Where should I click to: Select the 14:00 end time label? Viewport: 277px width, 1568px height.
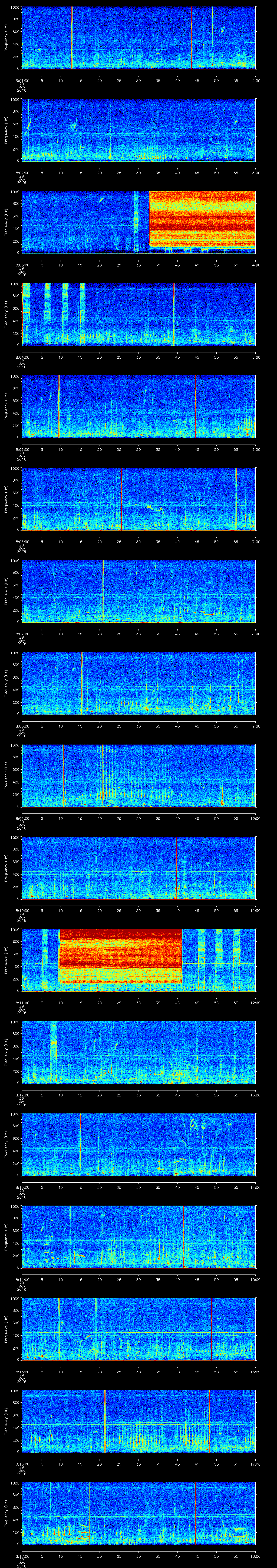coord(256,1187)
